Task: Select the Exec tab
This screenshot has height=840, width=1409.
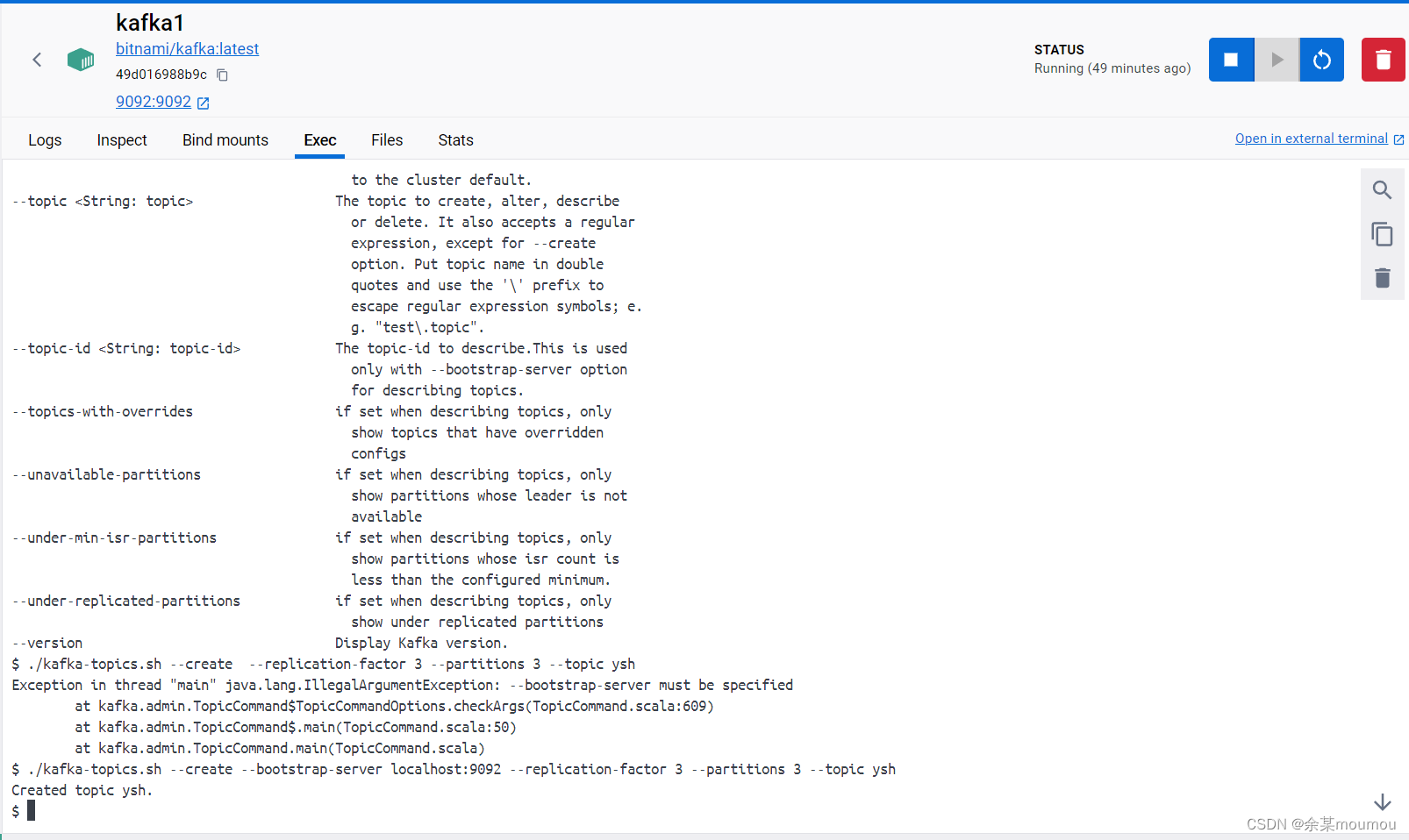Action: click(320, 140)
